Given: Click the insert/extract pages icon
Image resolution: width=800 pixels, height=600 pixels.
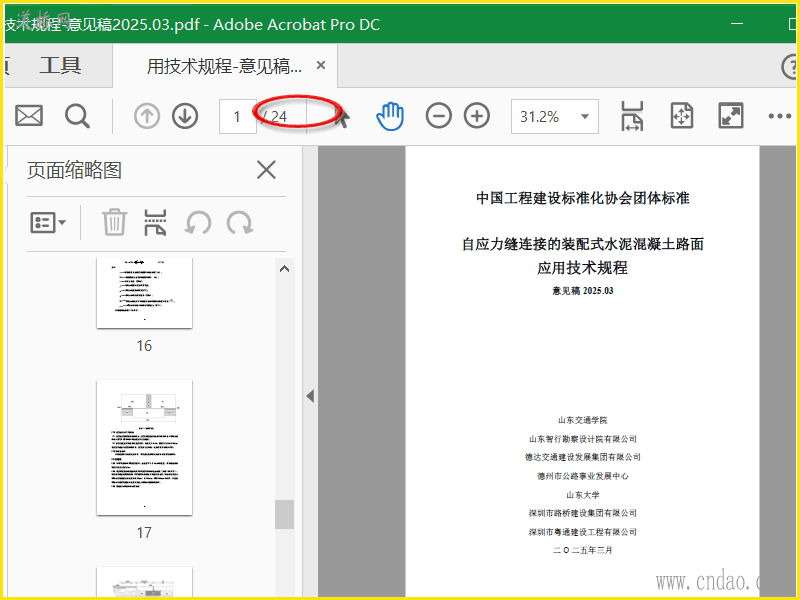Looking at the screenshot, I should pyautogui.click(x=155, y=222).
